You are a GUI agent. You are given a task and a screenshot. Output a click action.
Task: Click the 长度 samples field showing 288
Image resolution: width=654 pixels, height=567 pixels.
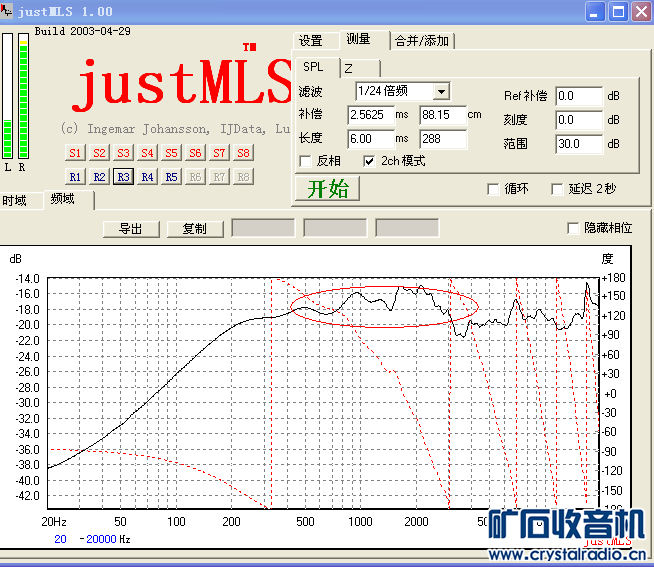pyautogui.click(x=443, y=139)
